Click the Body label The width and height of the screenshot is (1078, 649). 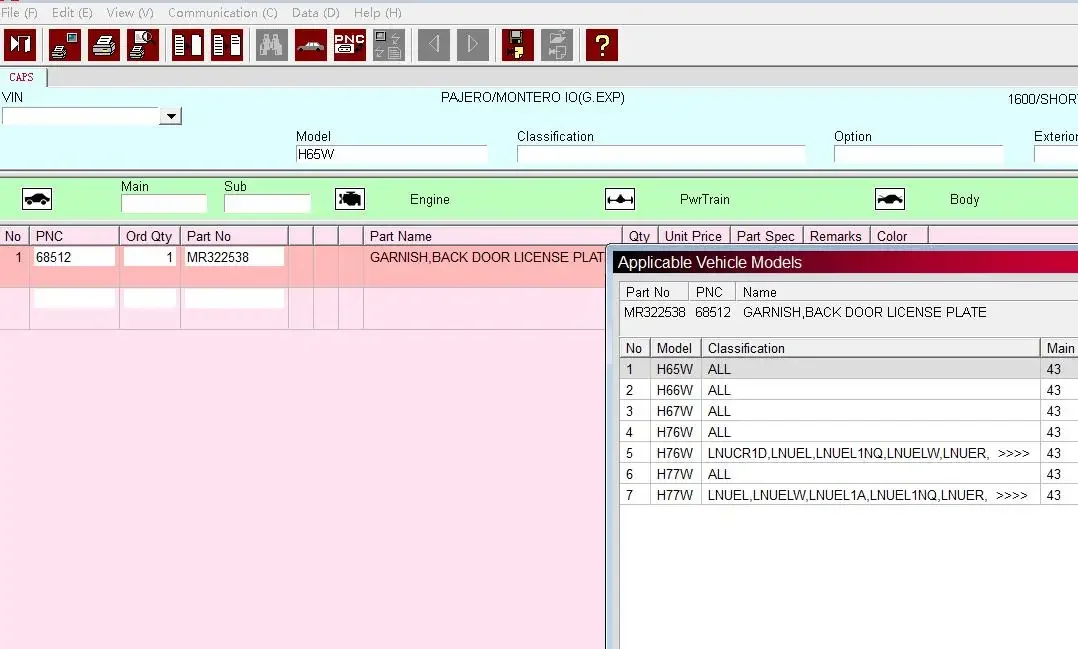[965, 199]
